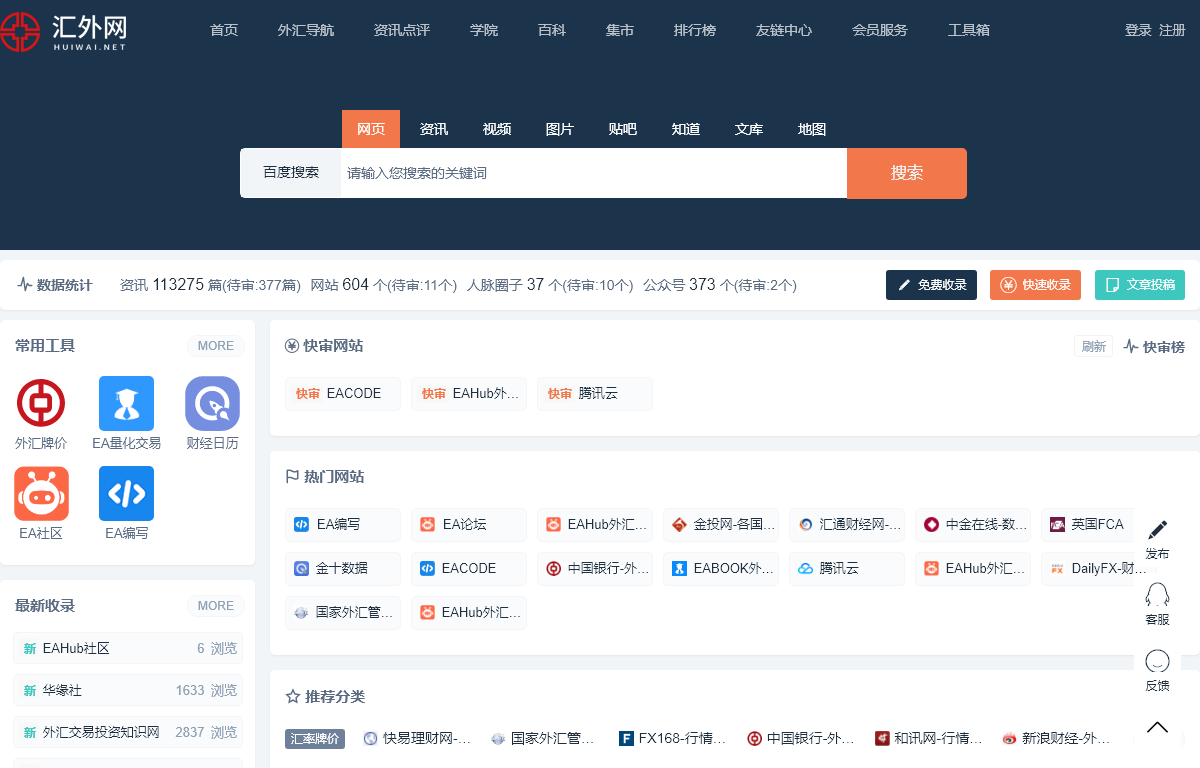1200x768 pixels.
Task: Select the 知道 search tab
Action: point(686,129)
